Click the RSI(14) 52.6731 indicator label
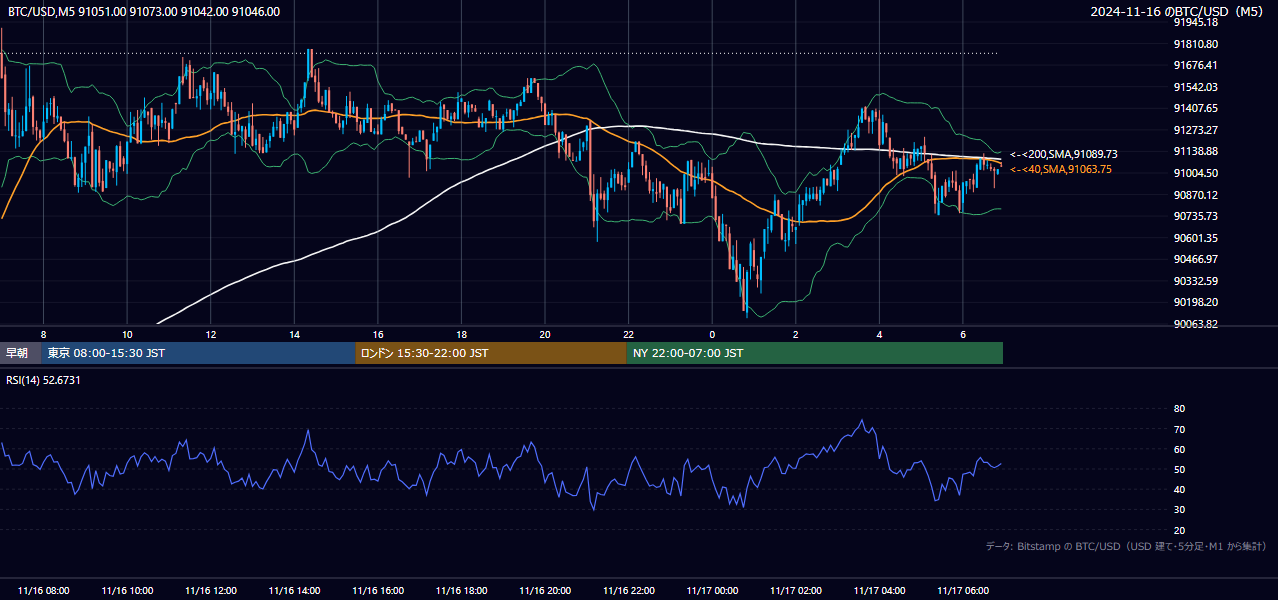The height and width of the screenshot is (600, 1278). click(43, 380)
